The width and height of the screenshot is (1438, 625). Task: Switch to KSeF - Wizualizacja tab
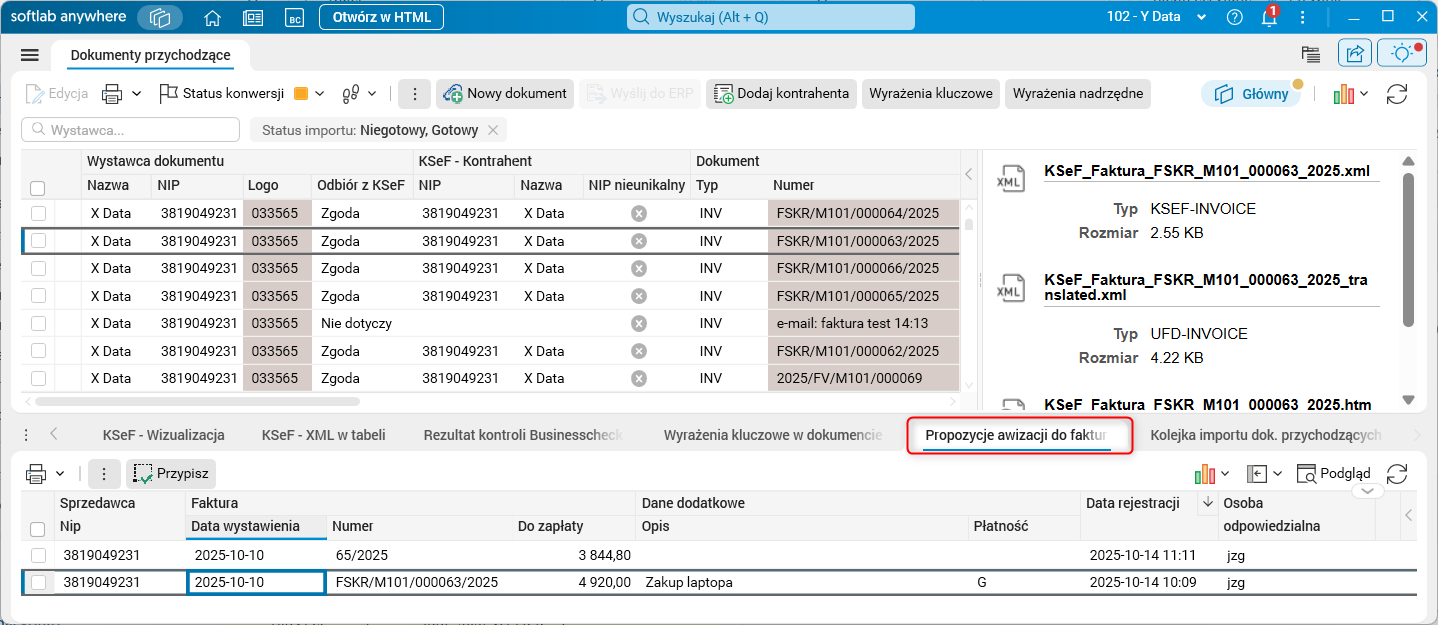[163, 435]
